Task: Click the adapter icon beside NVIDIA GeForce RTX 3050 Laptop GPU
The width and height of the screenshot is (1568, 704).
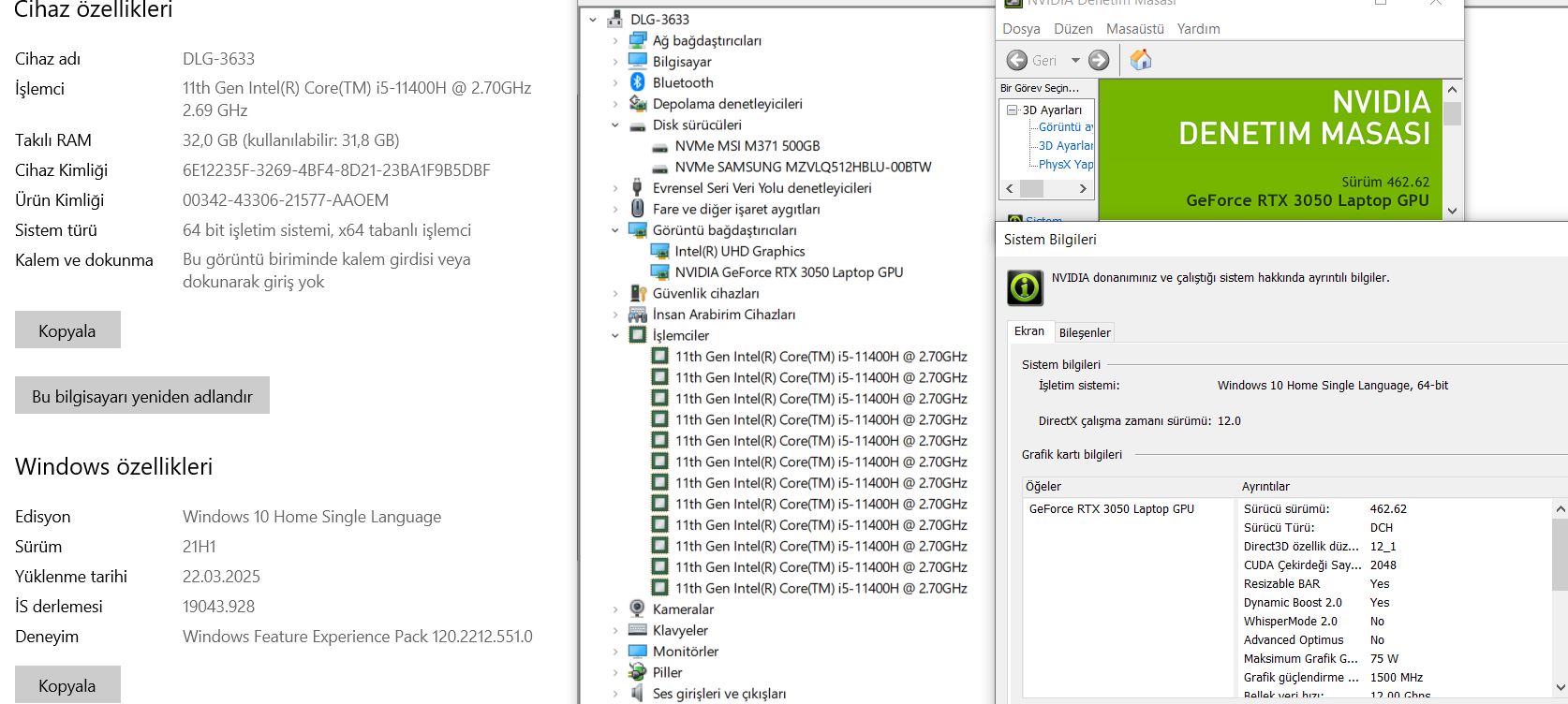Action: click(660, 272)
